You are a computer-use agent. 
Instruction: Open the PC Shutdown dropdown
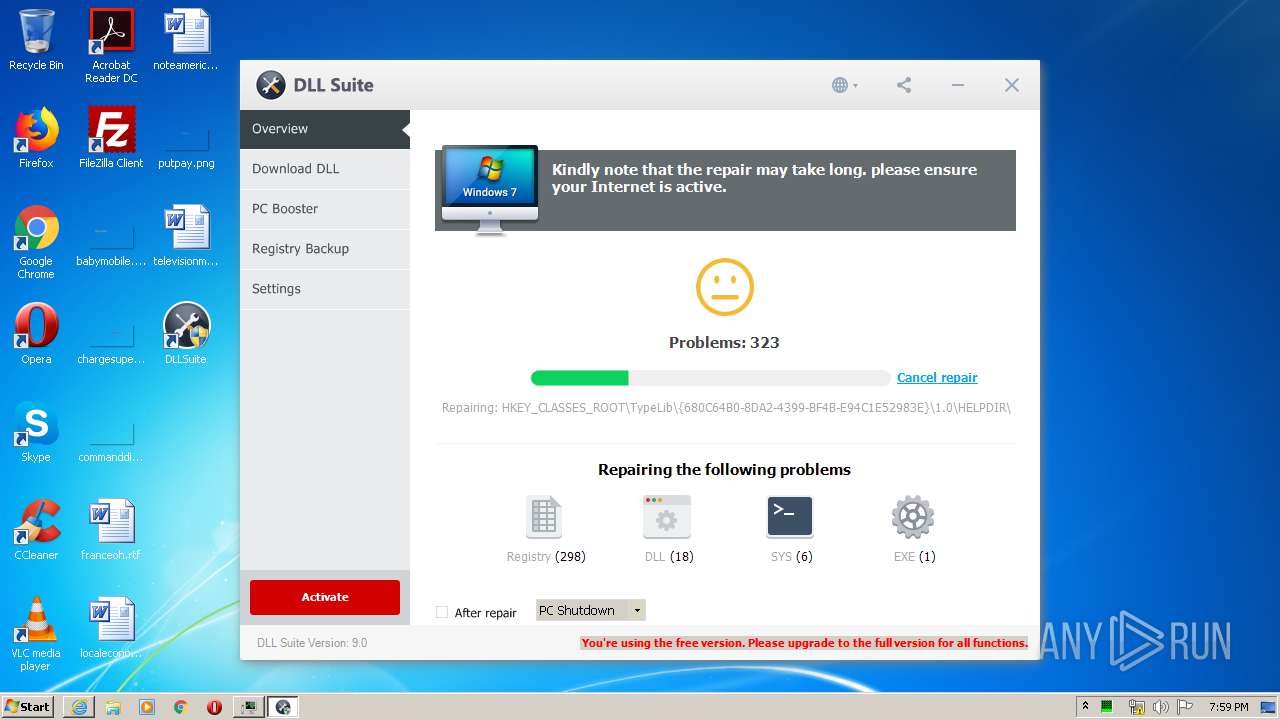pyautogui.click(x=591, y=610)
